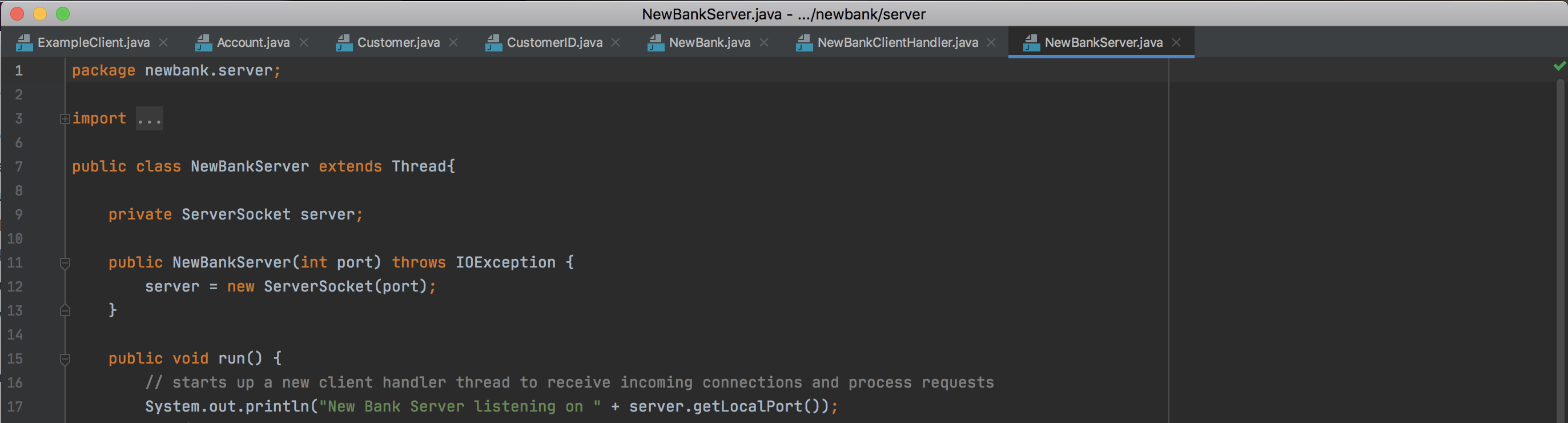Click the NewBankServer.java file icon
Screen dimensions: 1568x423
coord(1031,42)
